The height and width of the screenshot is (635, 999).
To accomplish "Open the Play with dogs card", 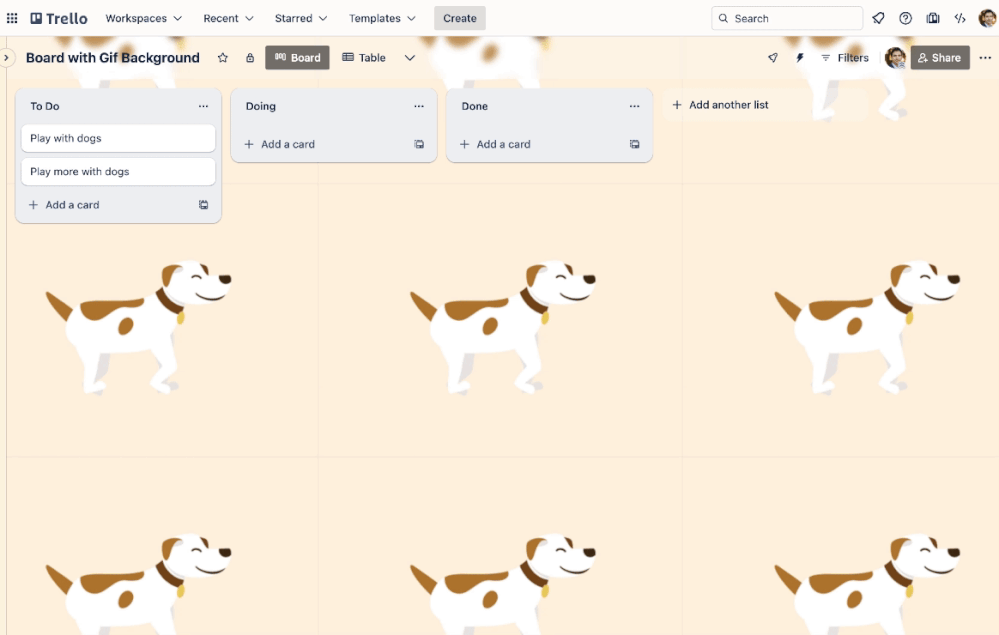I will [x=118, y=138].
